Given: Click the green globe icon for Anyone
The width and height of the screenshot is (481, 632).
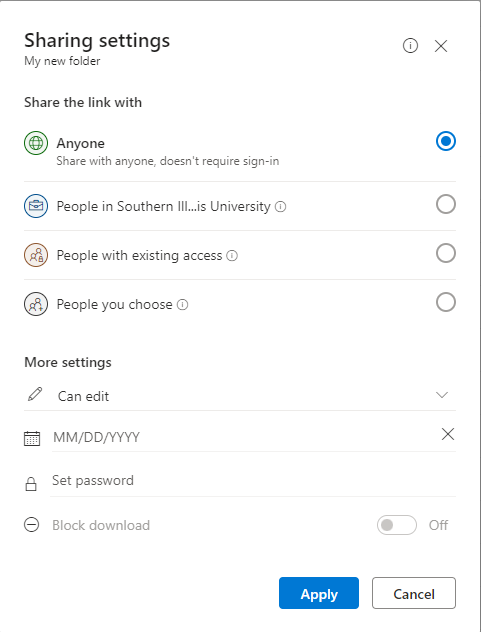Looking at the screenshot, I should [36, 143].
